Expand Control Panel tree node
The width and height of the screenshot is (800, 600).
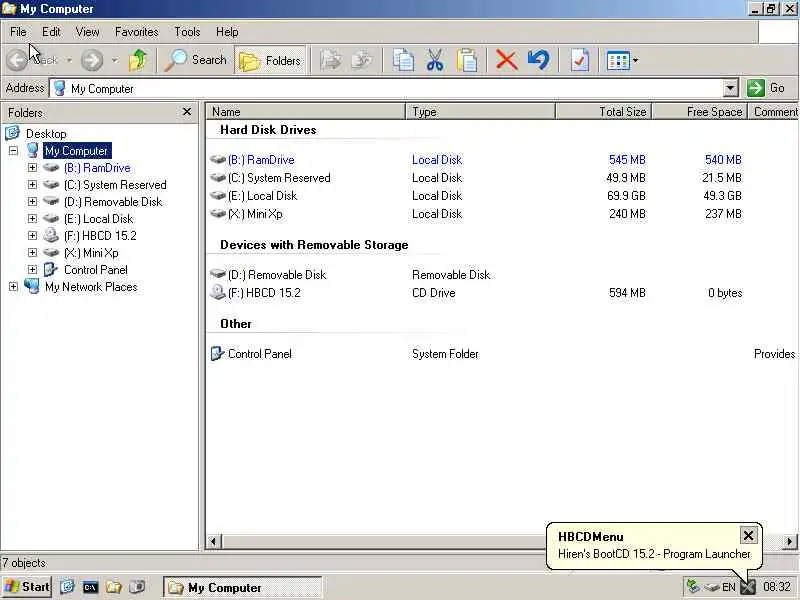pos(32,269)
